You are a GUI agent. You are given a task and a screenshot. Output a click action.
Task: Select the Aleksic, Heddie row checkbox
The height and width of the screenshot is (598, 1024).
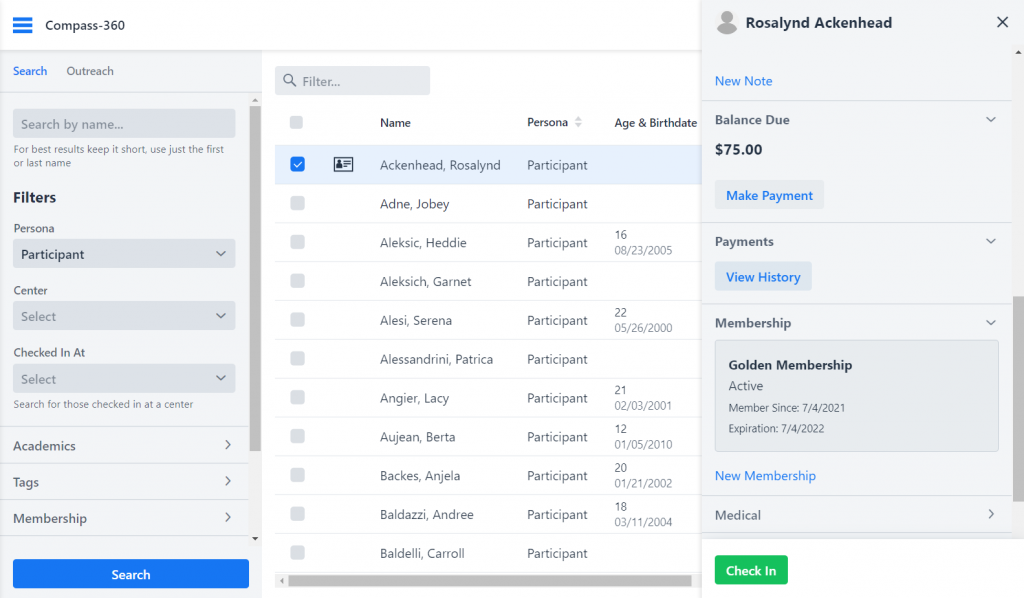click(x=297, y=242)
